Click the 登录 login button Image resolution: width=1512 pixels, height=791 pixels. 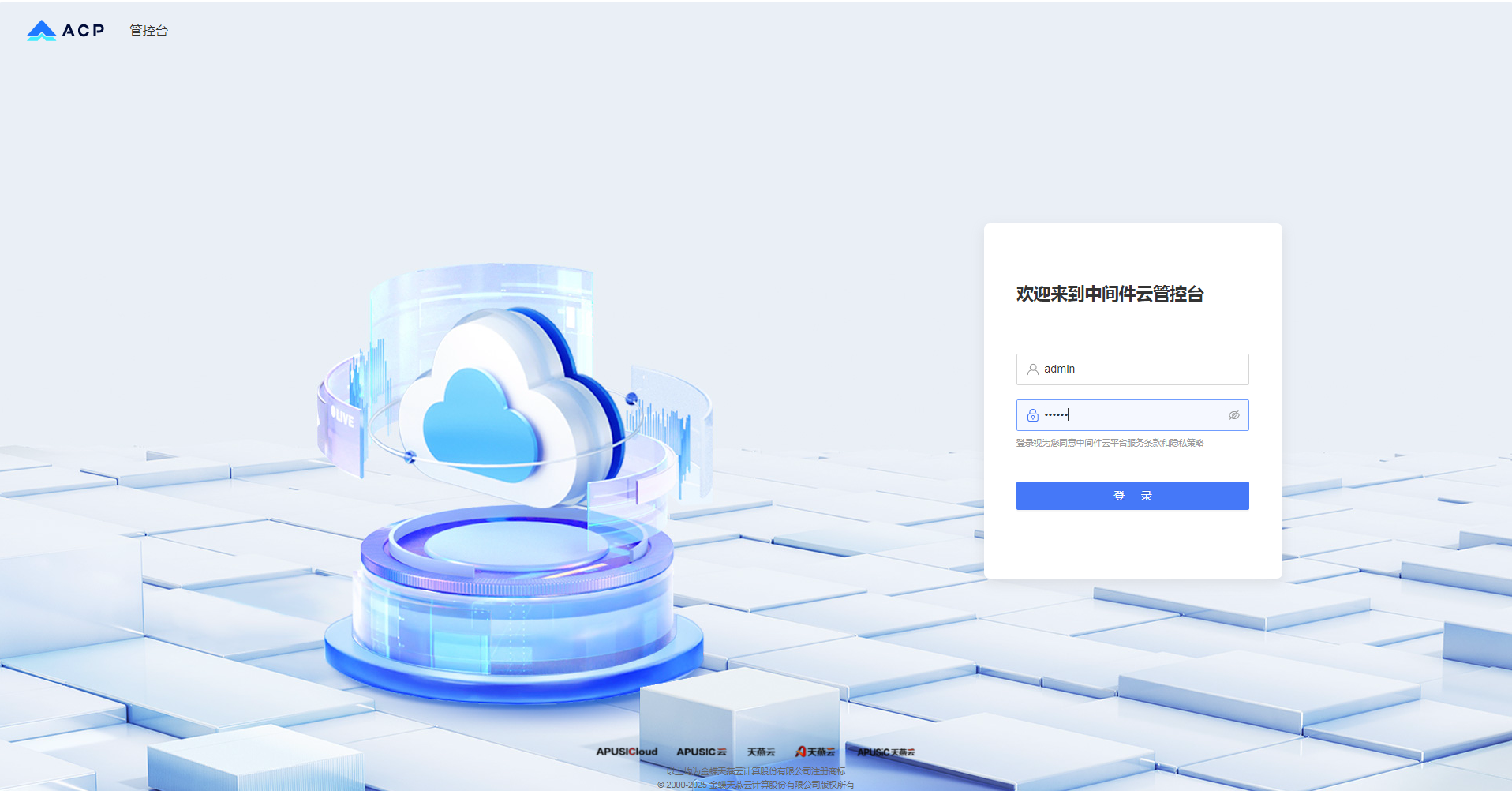pos(1132,496)
